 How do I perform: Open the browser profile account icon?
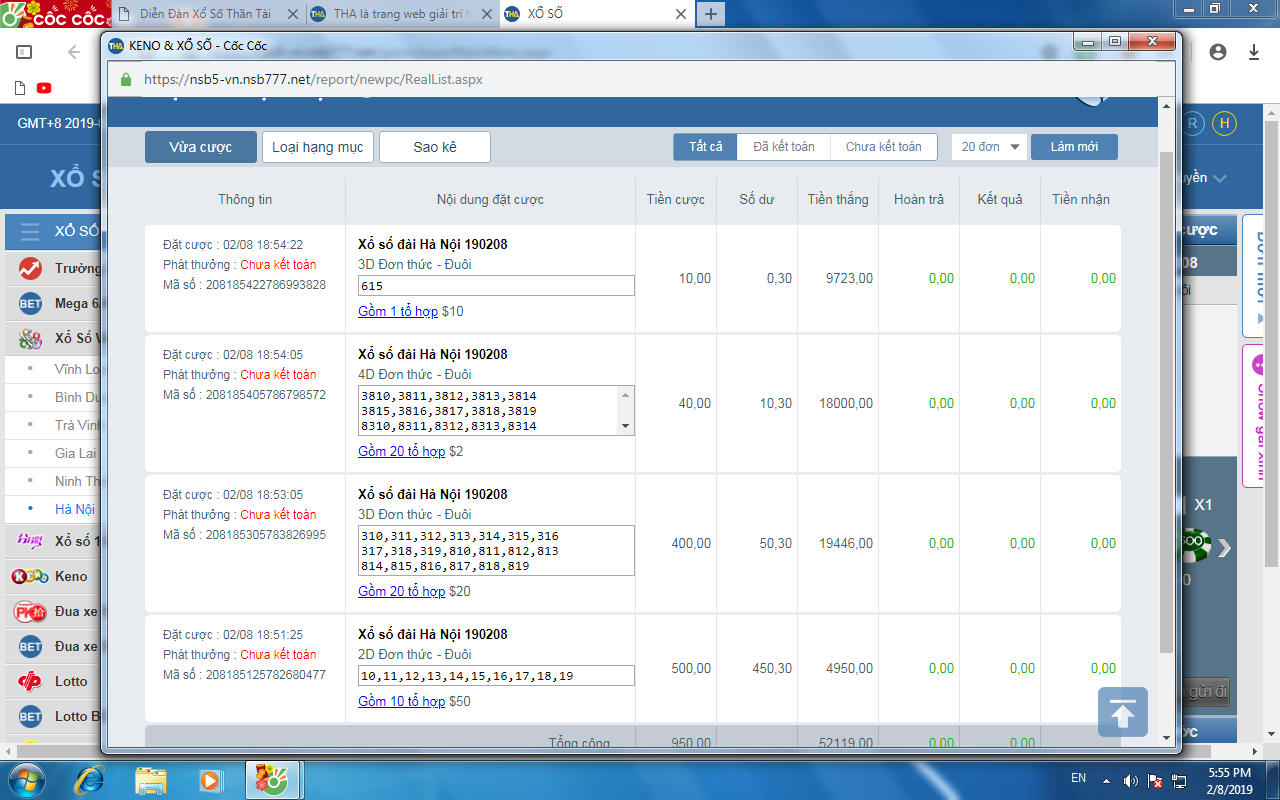click(1217, 52)
